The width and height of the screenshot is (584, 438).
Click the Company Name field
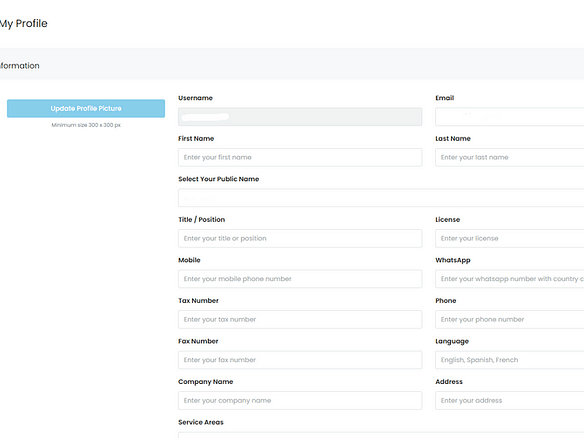pos(300,400)
